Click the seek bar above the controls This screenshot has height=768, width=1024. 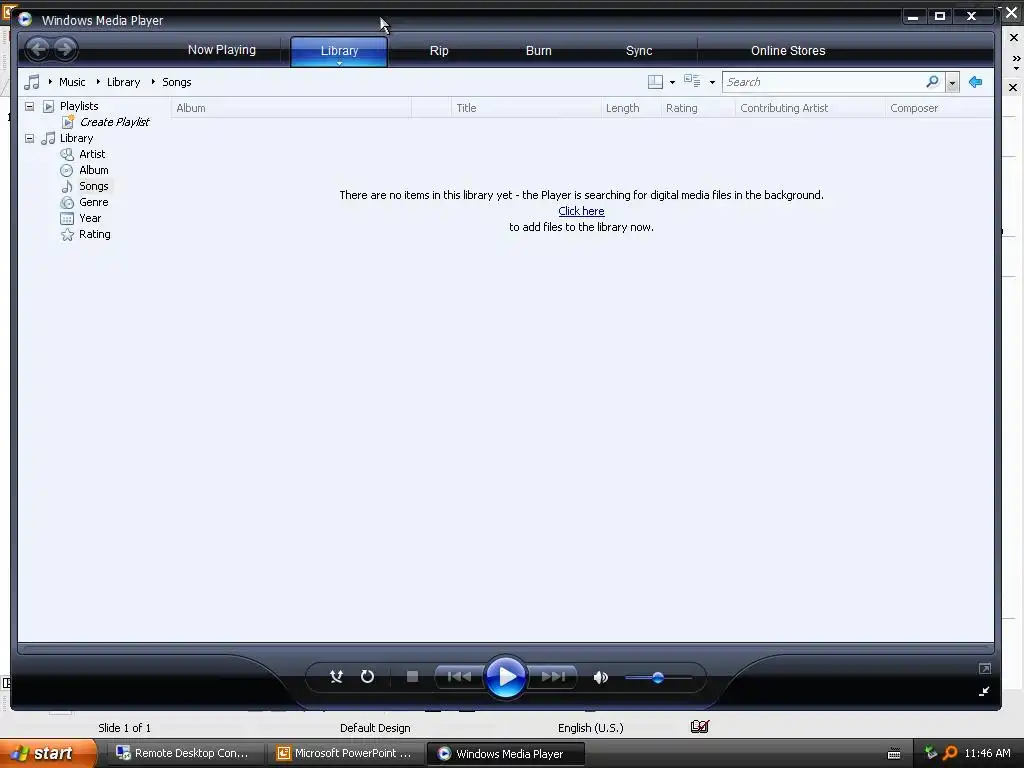506,649
